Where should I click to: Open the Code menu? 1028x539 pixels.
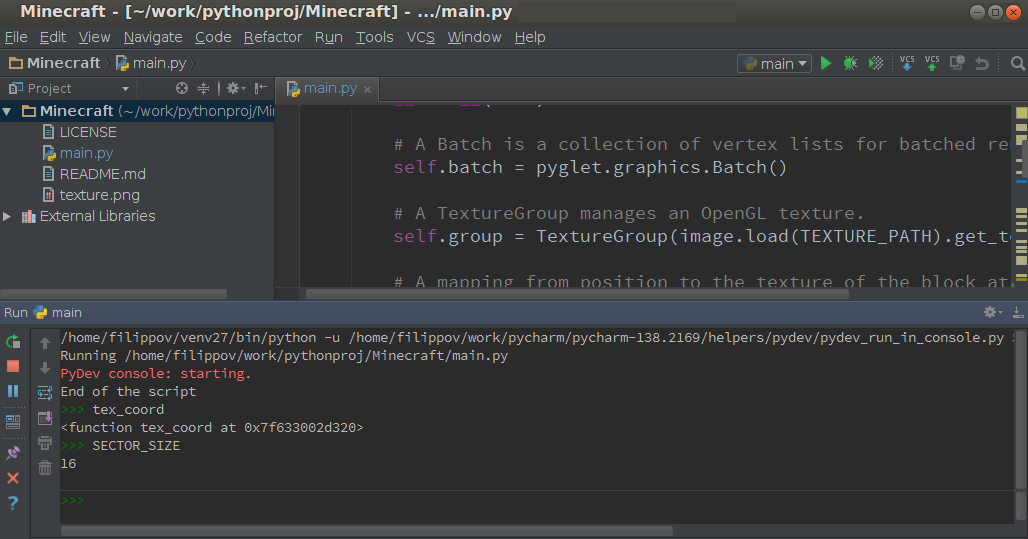click(213, 37)
